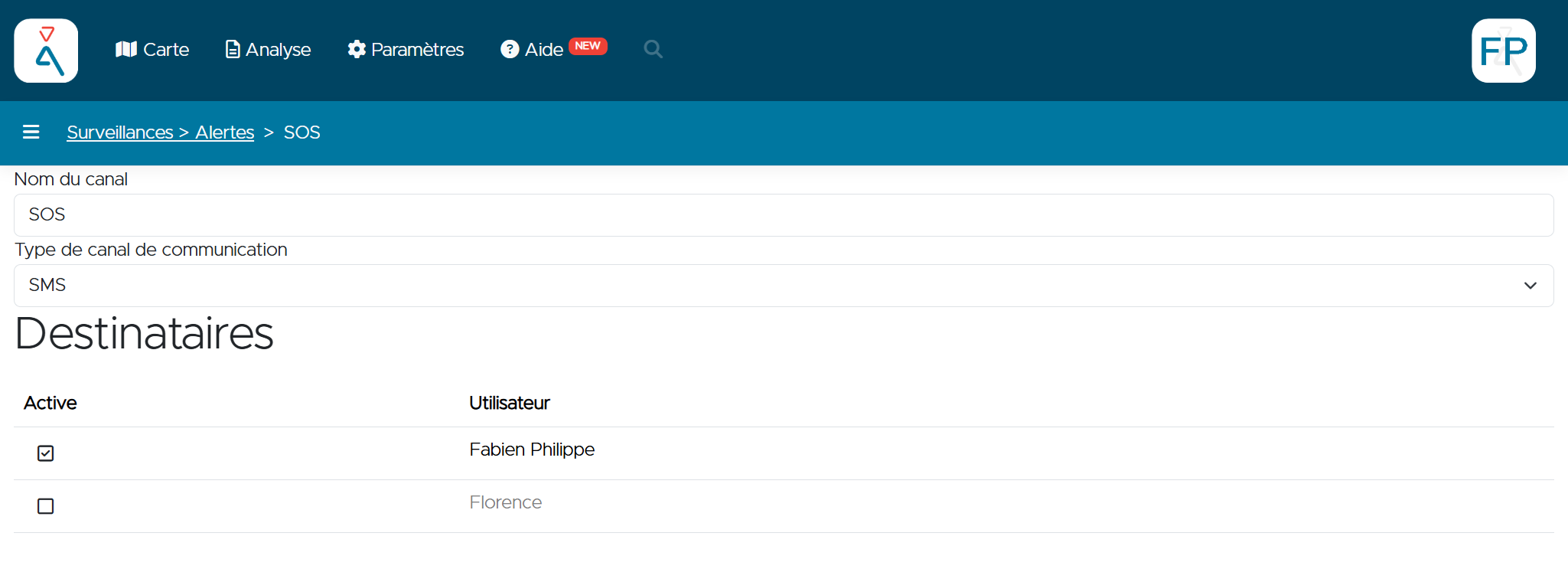1568x582 pixels.
Task: Click the Active column header
Action: pos(51,403)
